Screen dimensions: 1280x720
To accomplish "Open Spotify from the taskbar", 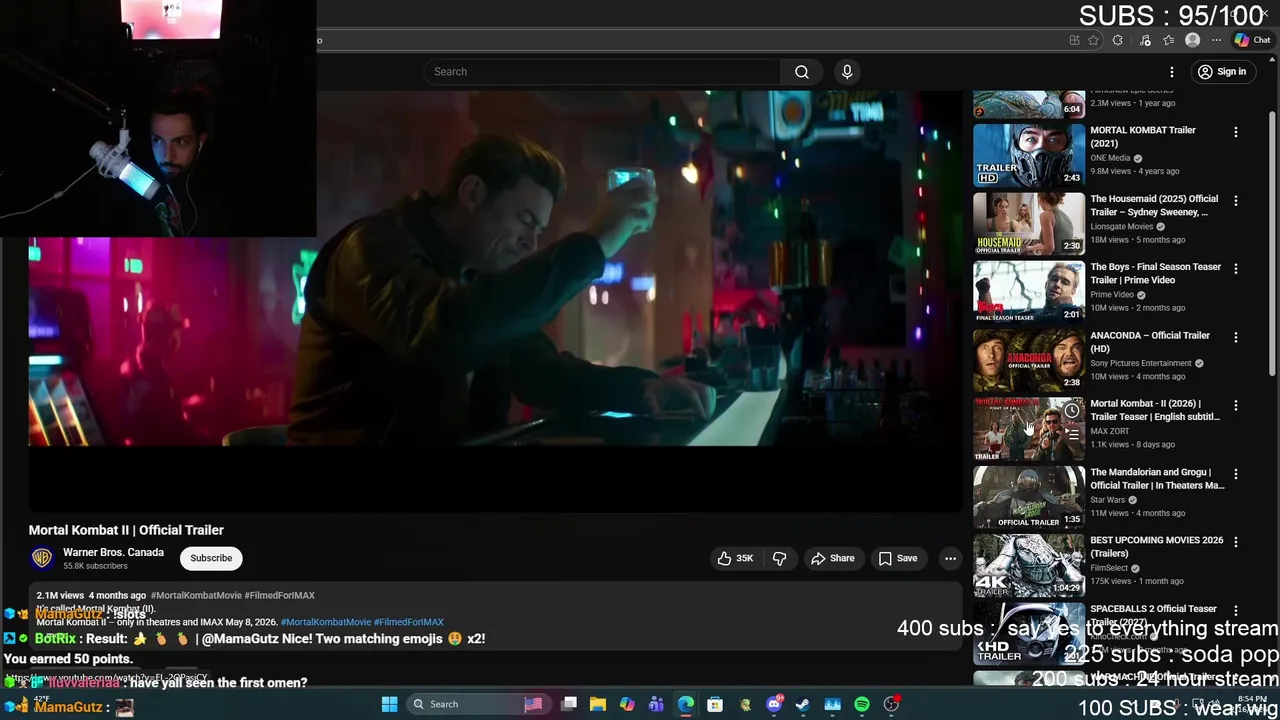I will [862, 704].
